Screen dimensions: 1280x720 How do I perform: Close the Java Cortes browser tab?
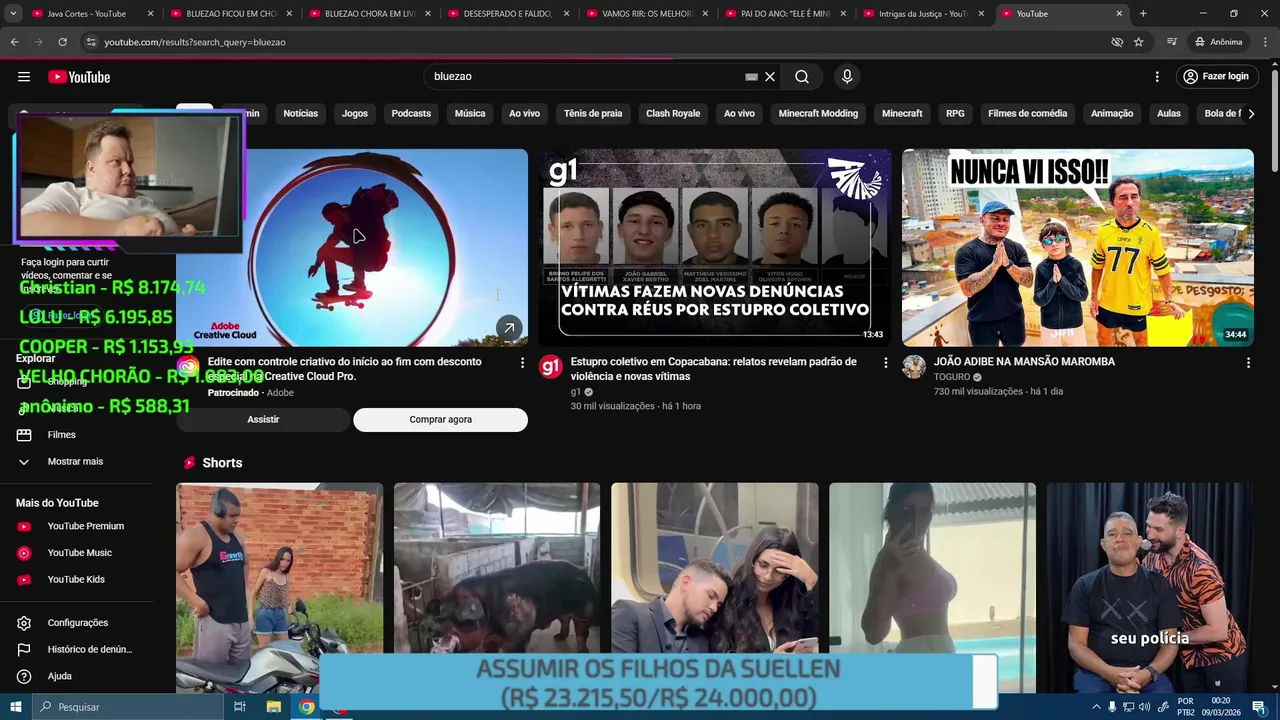pyautogui.click(x=150, y=14)
